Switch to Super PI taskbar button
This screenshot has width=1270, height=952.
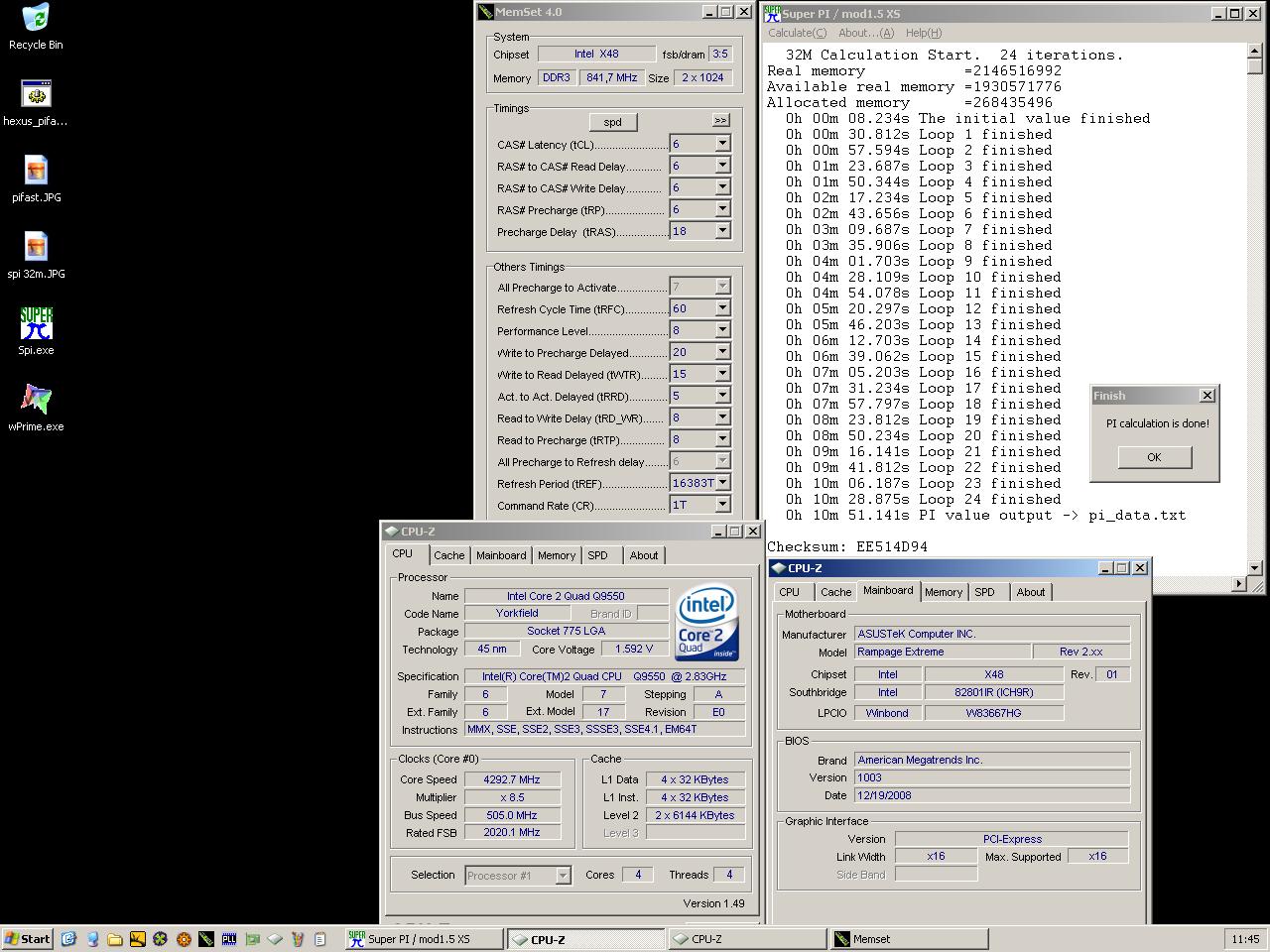click(x=424, y=939)
